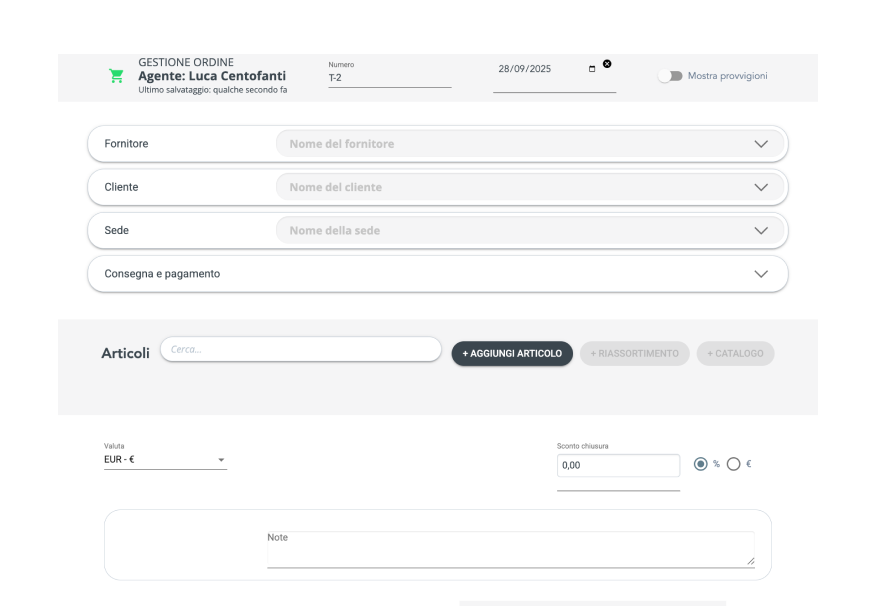Expand the Consegna e pagamento section
The height and width of the screenshot is (606, 878).
pos(761,273)
